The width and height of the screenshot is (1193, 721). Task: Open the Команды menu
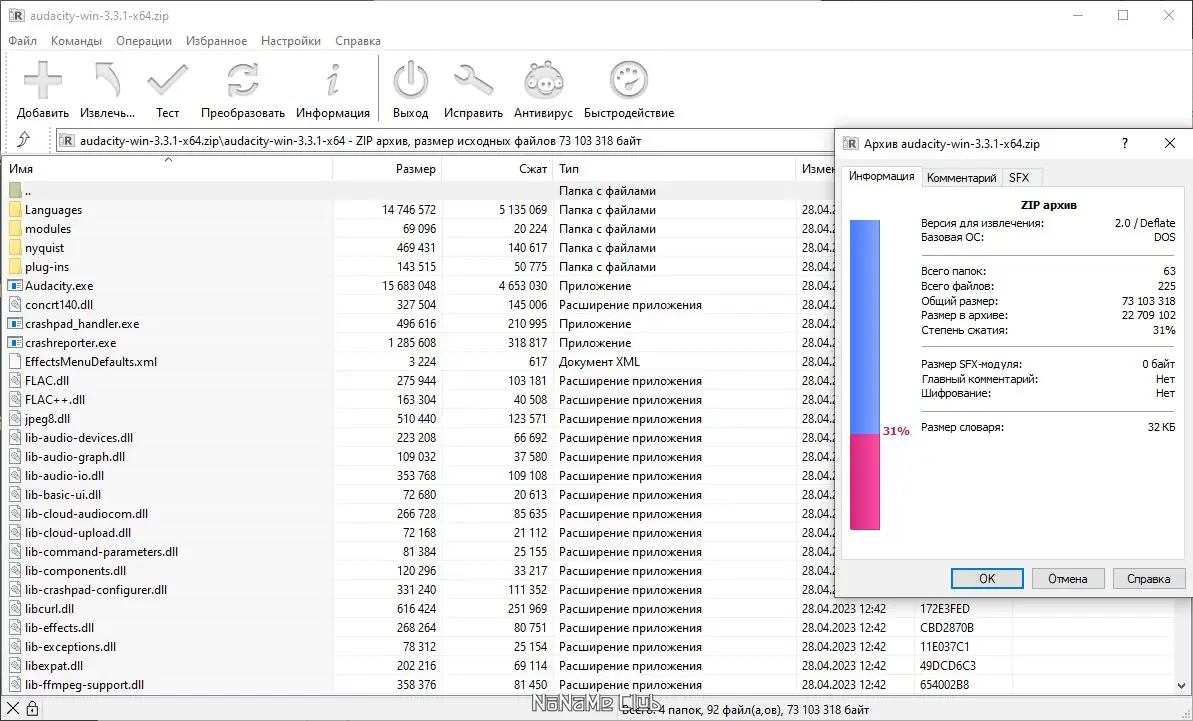[76, 41]
